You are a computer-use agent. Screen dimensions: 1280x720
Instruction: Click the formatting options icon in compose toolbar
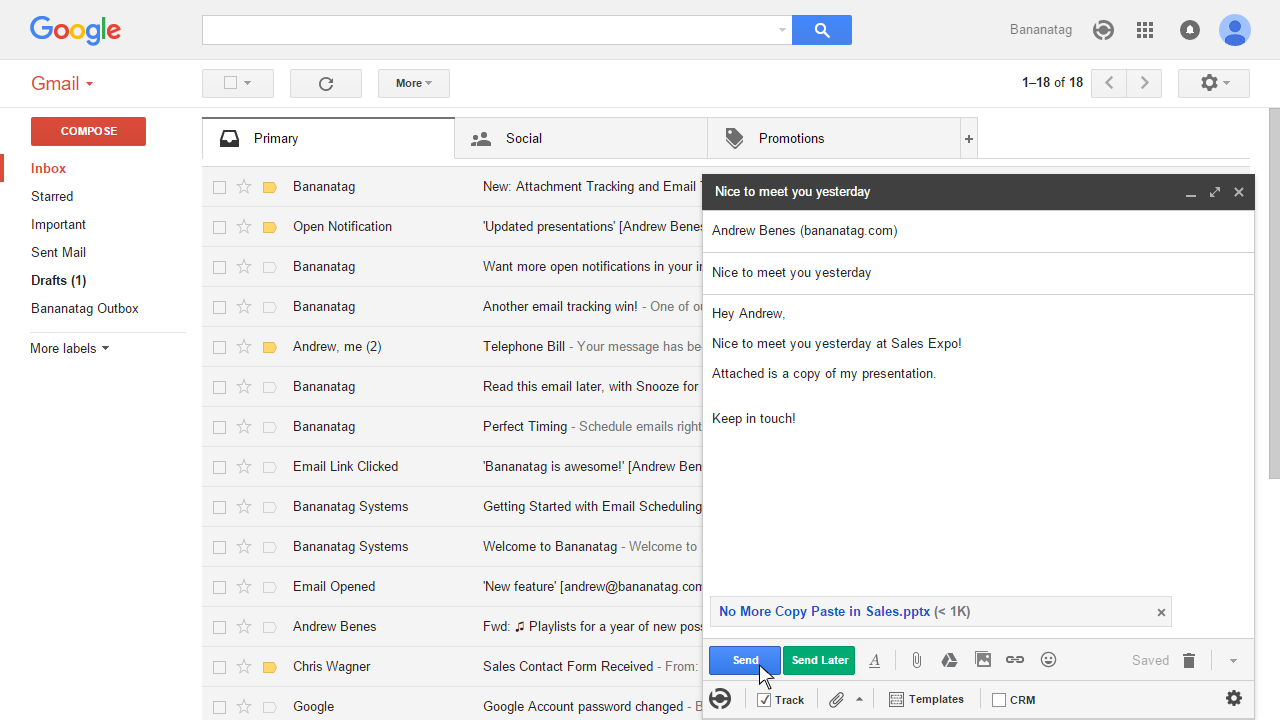[x=875, y=660]
